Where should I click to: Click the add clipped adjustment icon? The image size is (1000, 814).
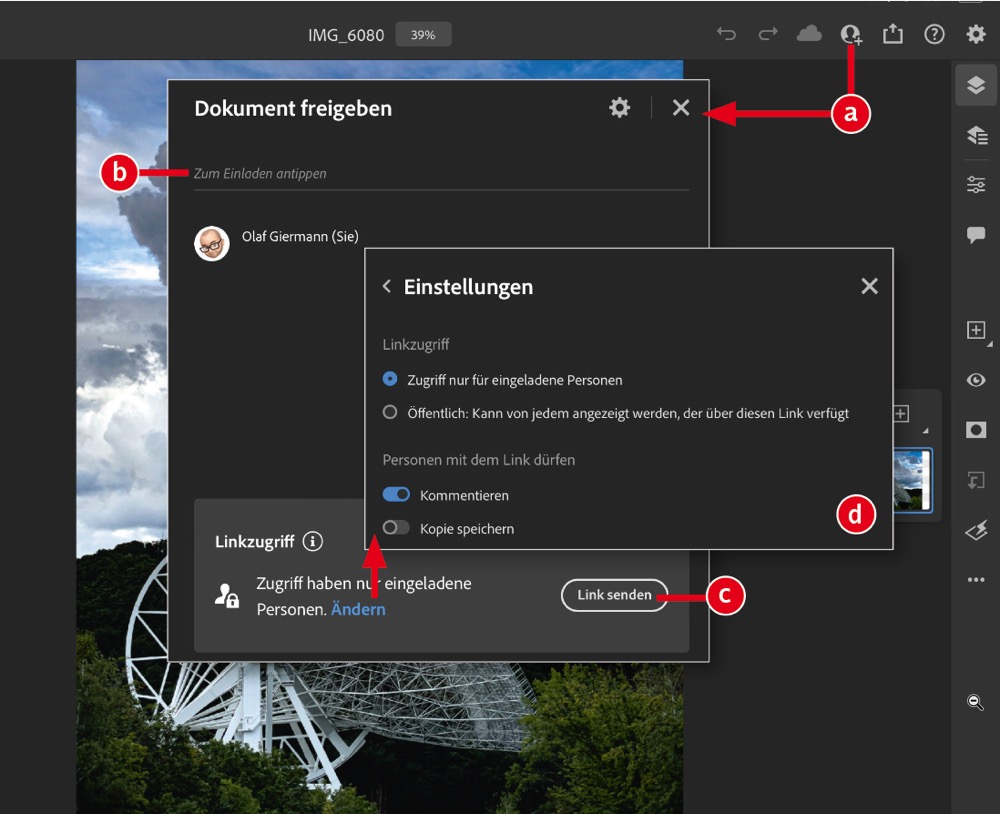pos(976,480)
